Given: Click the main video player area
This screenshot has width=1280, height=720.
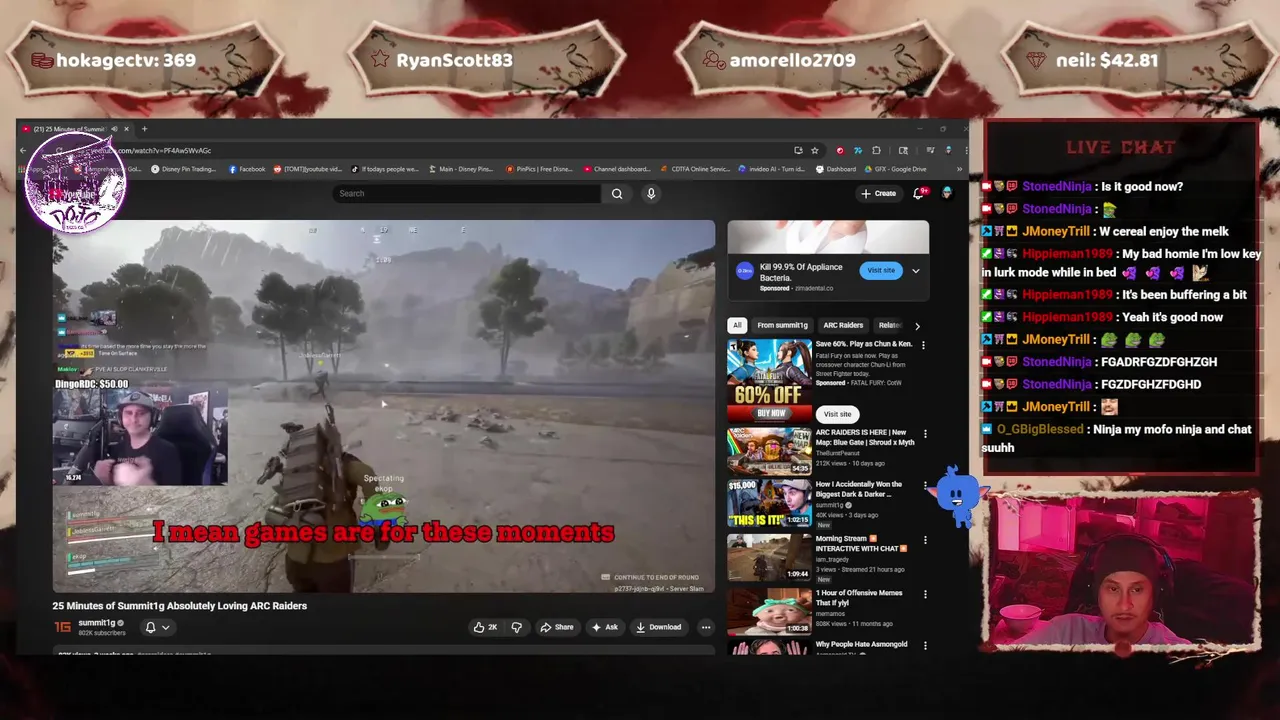Looking at the screenshot, I should click(x=384, y=406).
